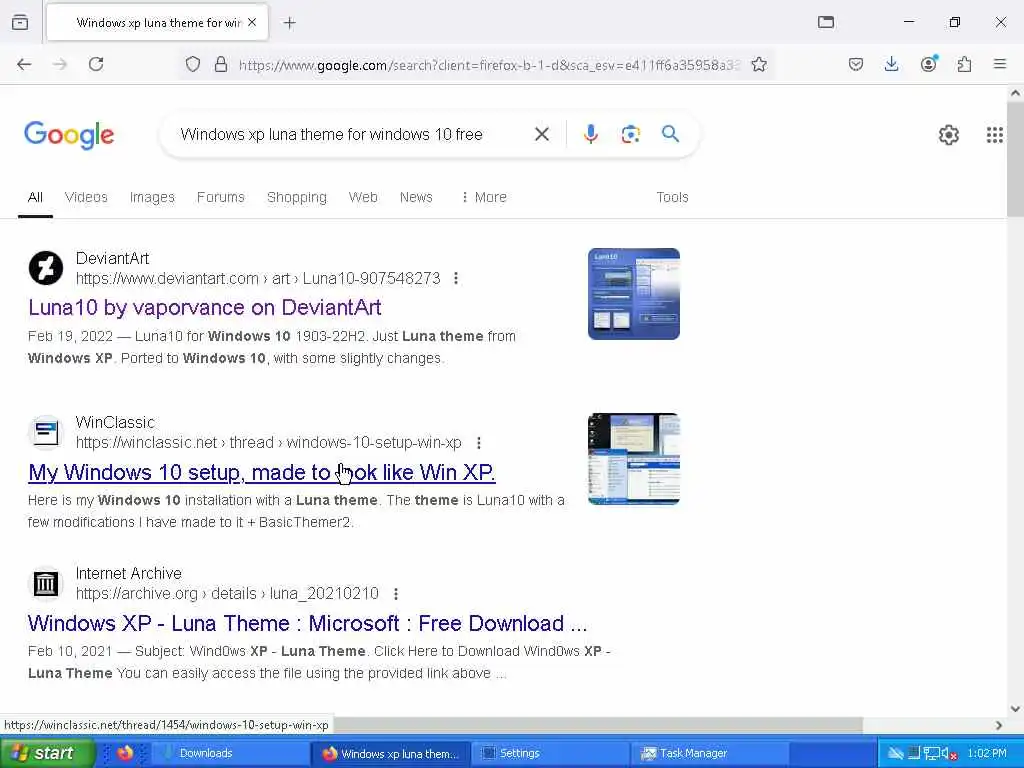Viewport: 1024px width, 768px height.
Task: Click the DeviantArt site favicon
Action: pyautogui.click(x=46, y=268)
